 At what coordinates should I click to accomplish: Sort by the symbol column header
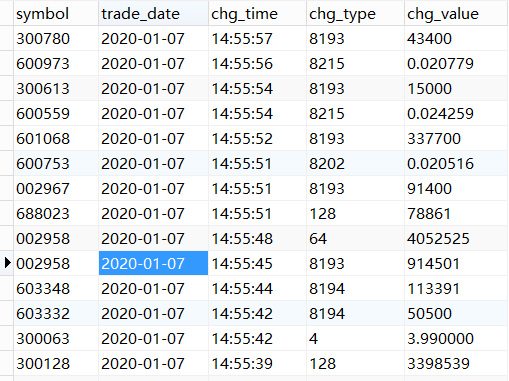(x=56, y=14)
